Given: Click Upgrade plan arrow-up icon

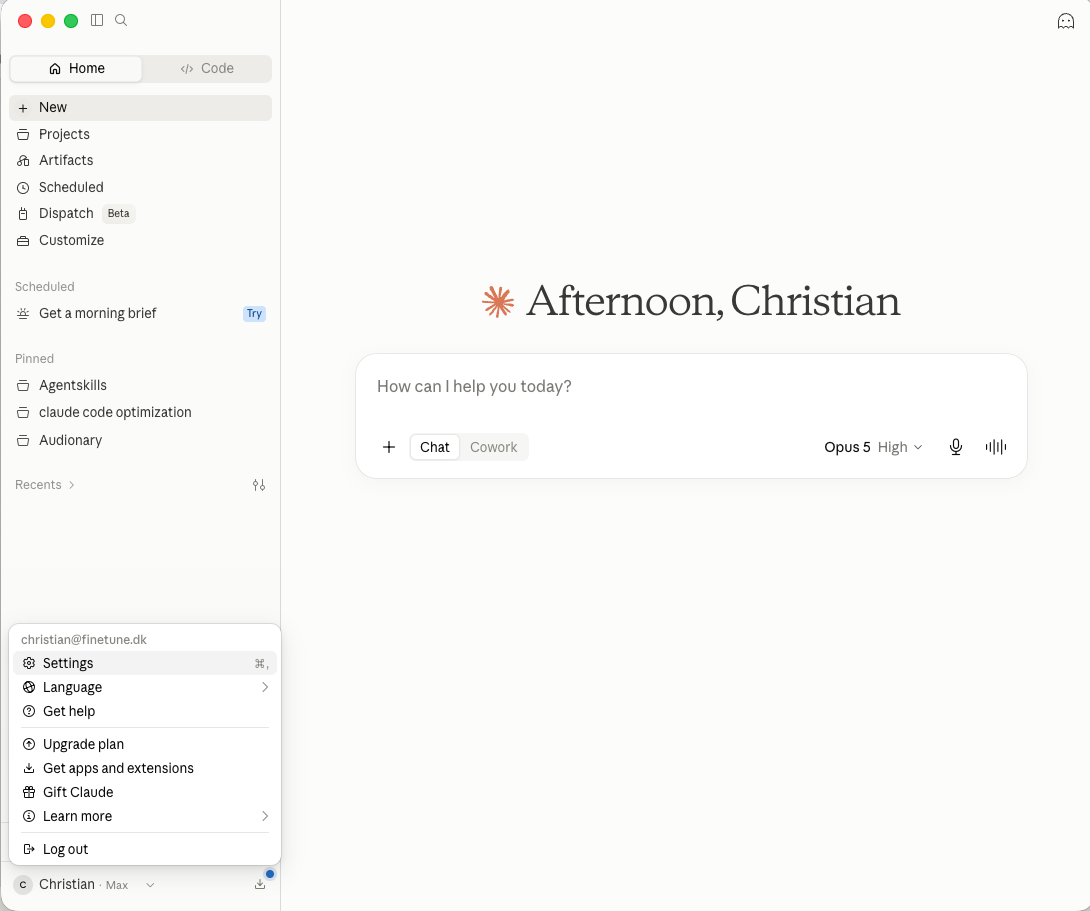Looking at the screenshot, I should [29, 744].
